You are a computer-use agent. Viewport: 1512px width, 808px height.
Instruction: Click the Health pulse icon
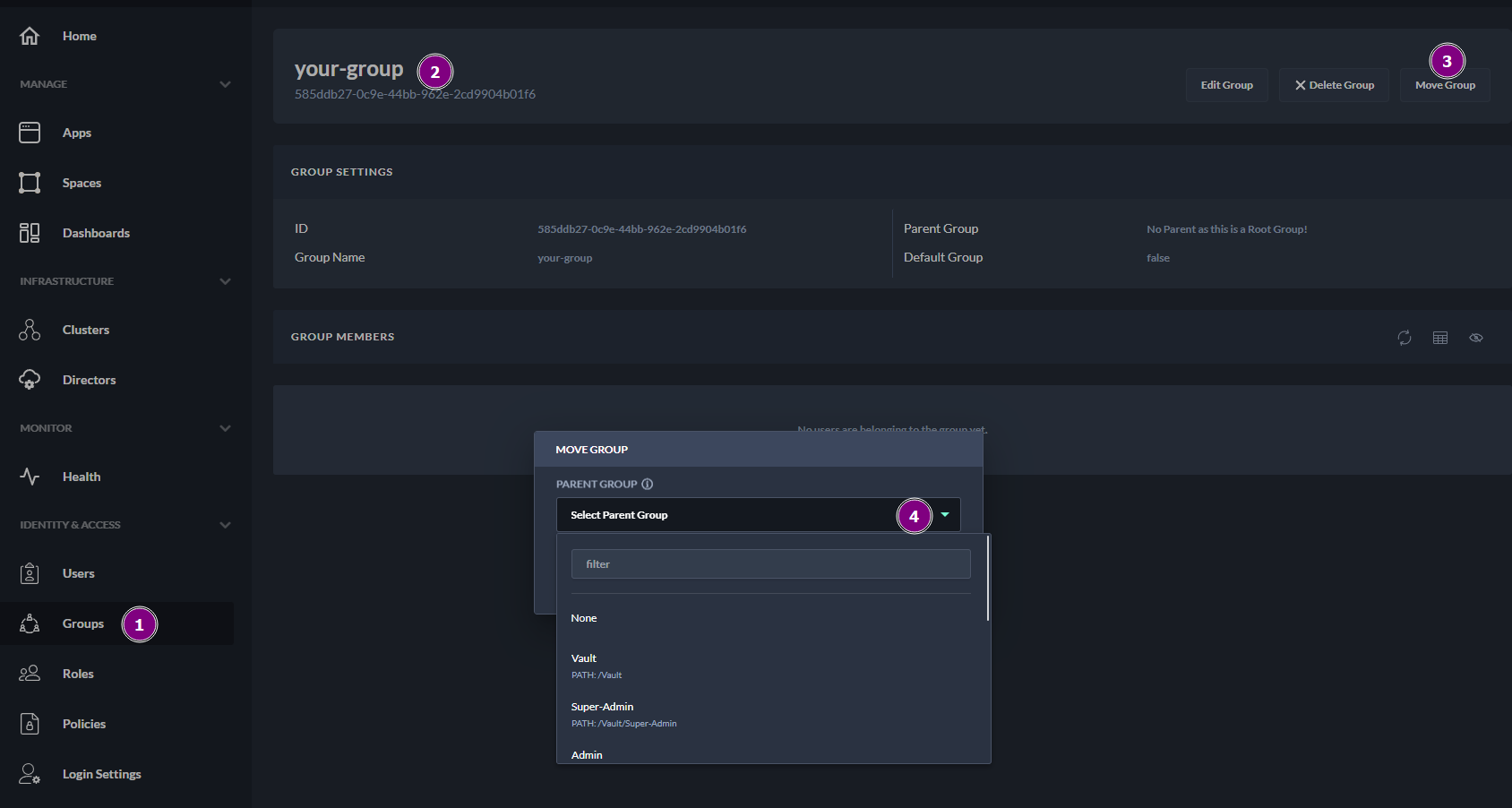30,477
